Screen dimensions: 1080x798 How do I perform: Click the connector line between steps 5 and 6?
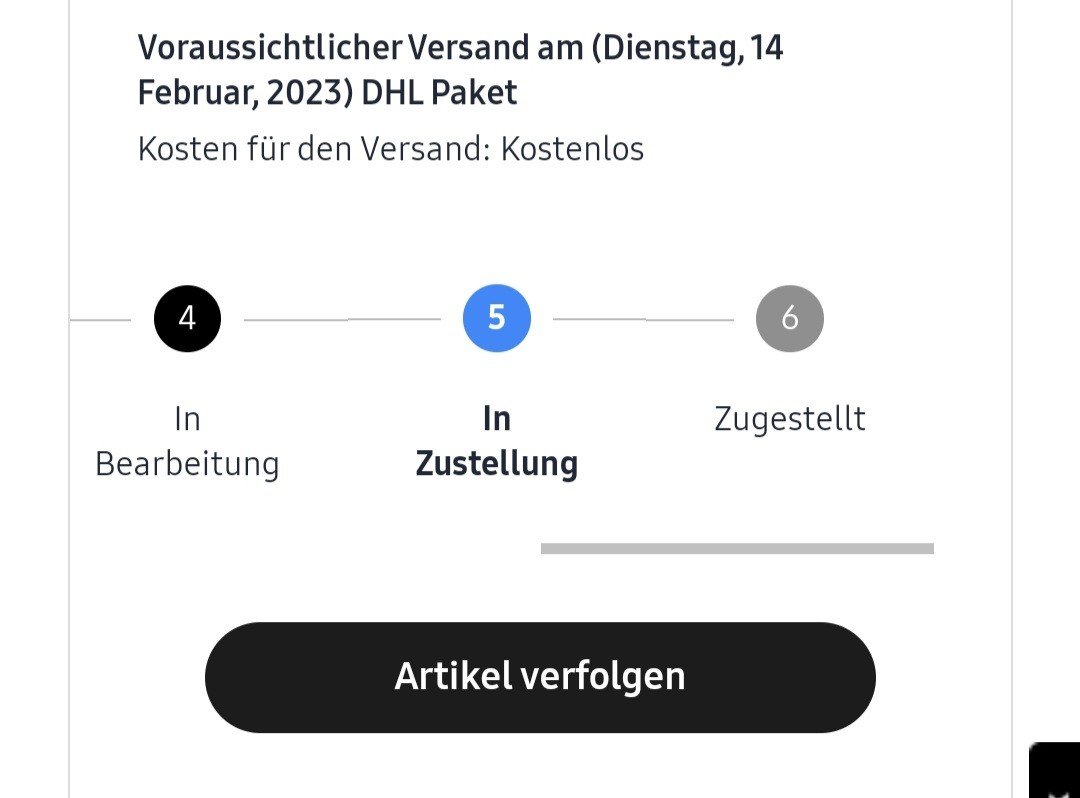click(643, 320)
